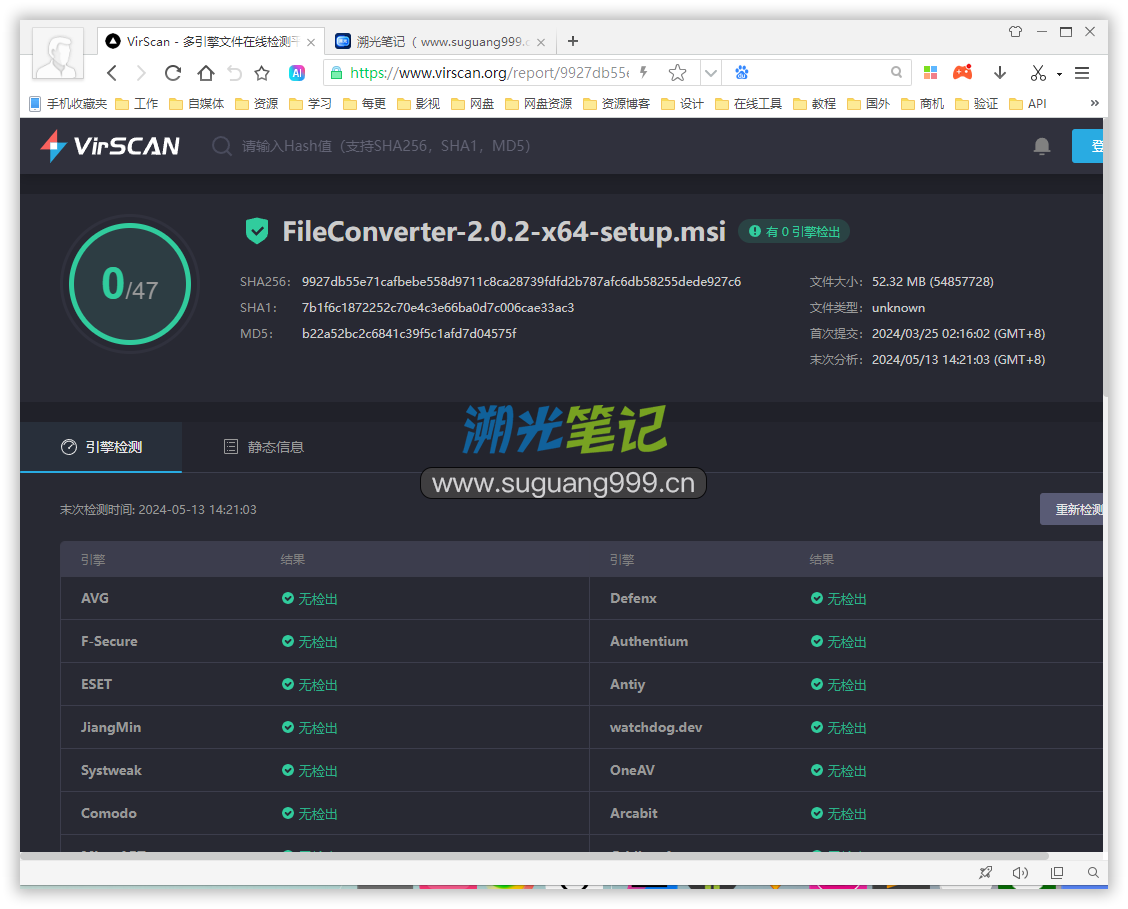This screenshot has width=1128, height=909.
Task: Click the star inside address bar
Action: (x=677, y=73)
